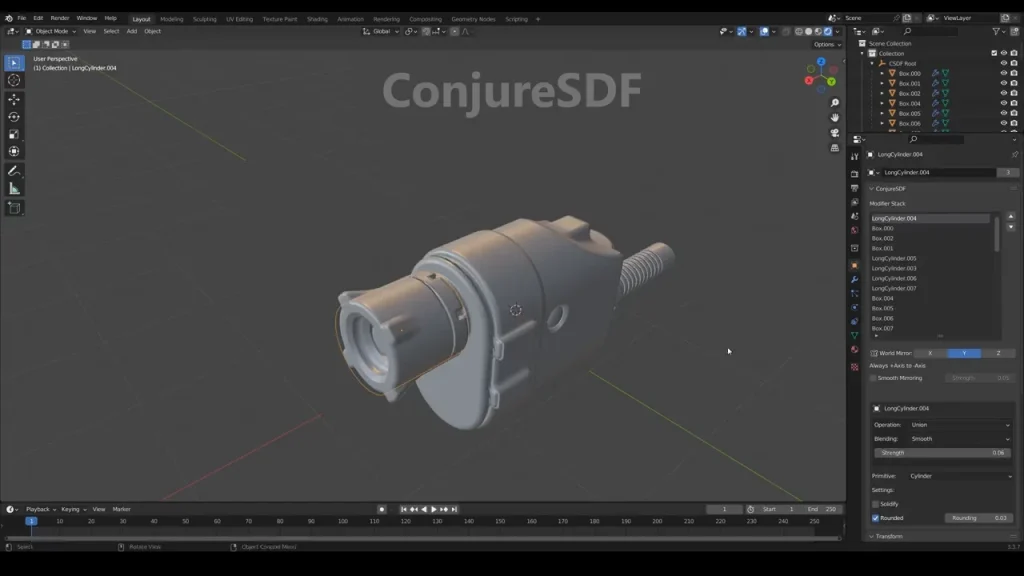Screen dimensions: 1024x576
Task: Open the Modifier properties wrench tab
Action: [854, 280]
